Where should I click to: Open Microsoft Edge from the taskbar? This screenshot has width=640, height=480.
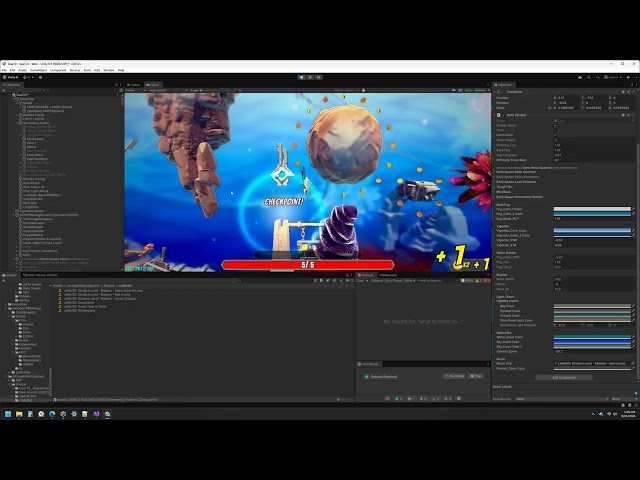pos(52,414)
